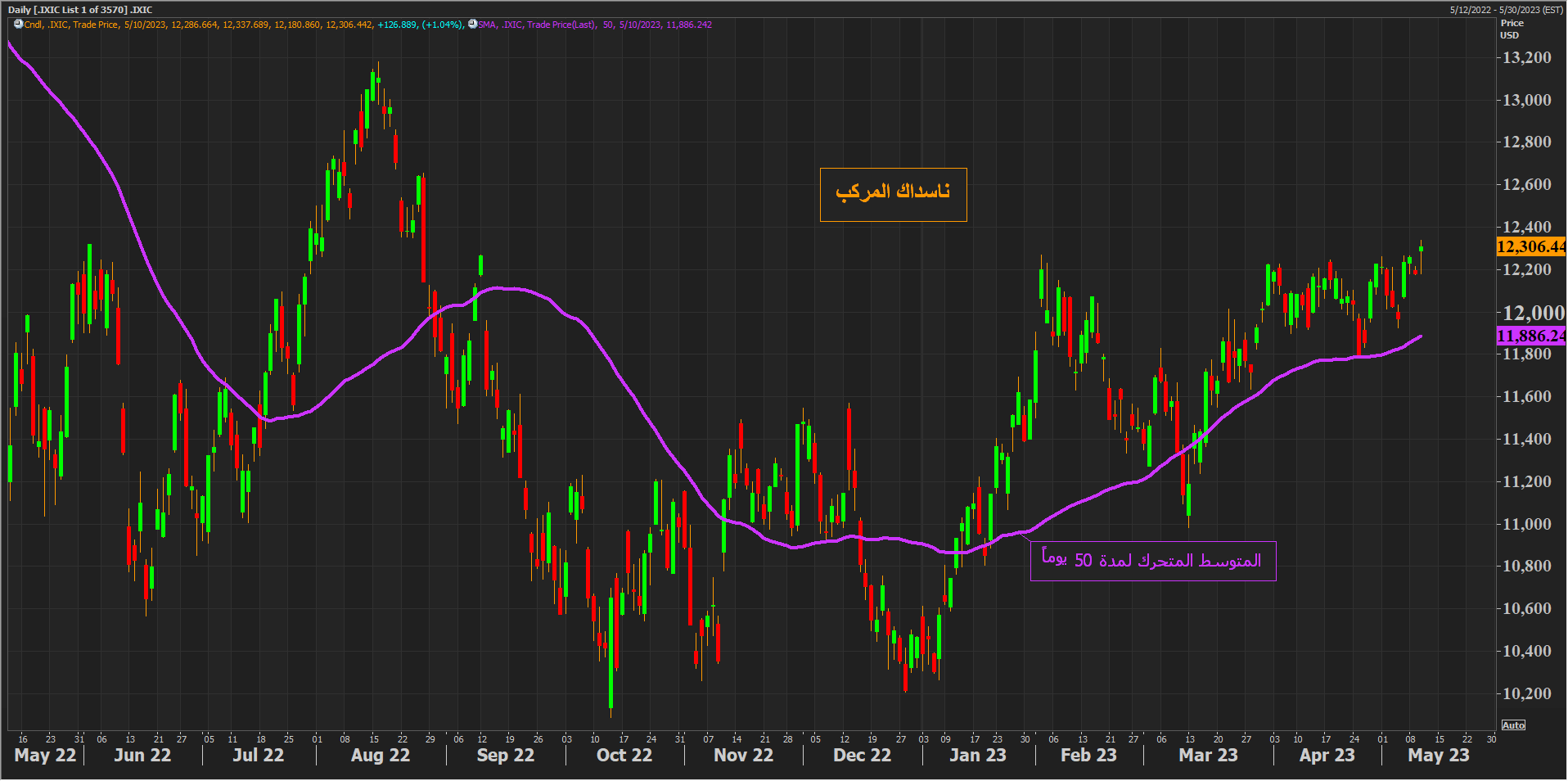Click the clock icon before Cndl legend
The width and height of the screenshot is (1568, 781).
pos(19,25)
